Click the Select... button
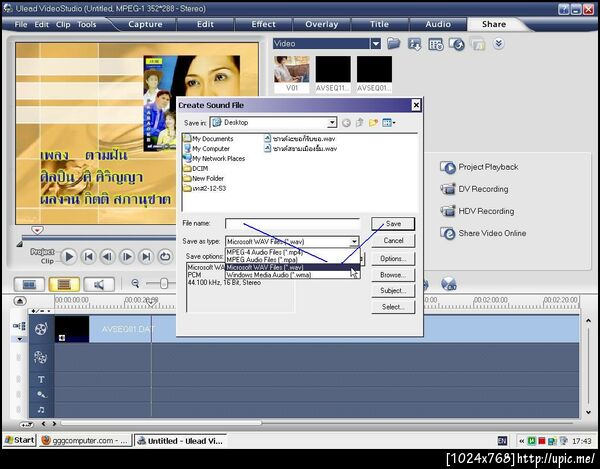600x469 pixels. 393,307
